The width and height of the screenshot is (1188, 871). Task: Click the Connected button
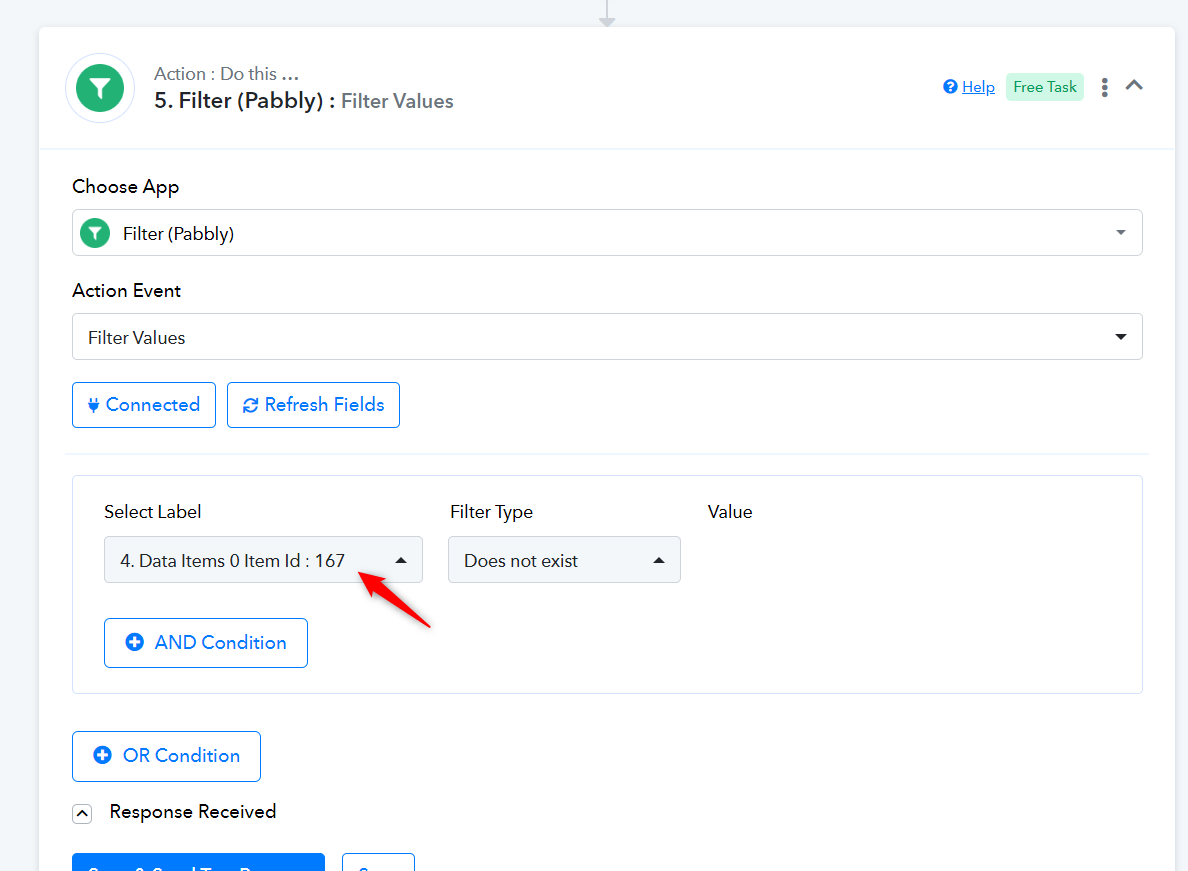(144, 405)
